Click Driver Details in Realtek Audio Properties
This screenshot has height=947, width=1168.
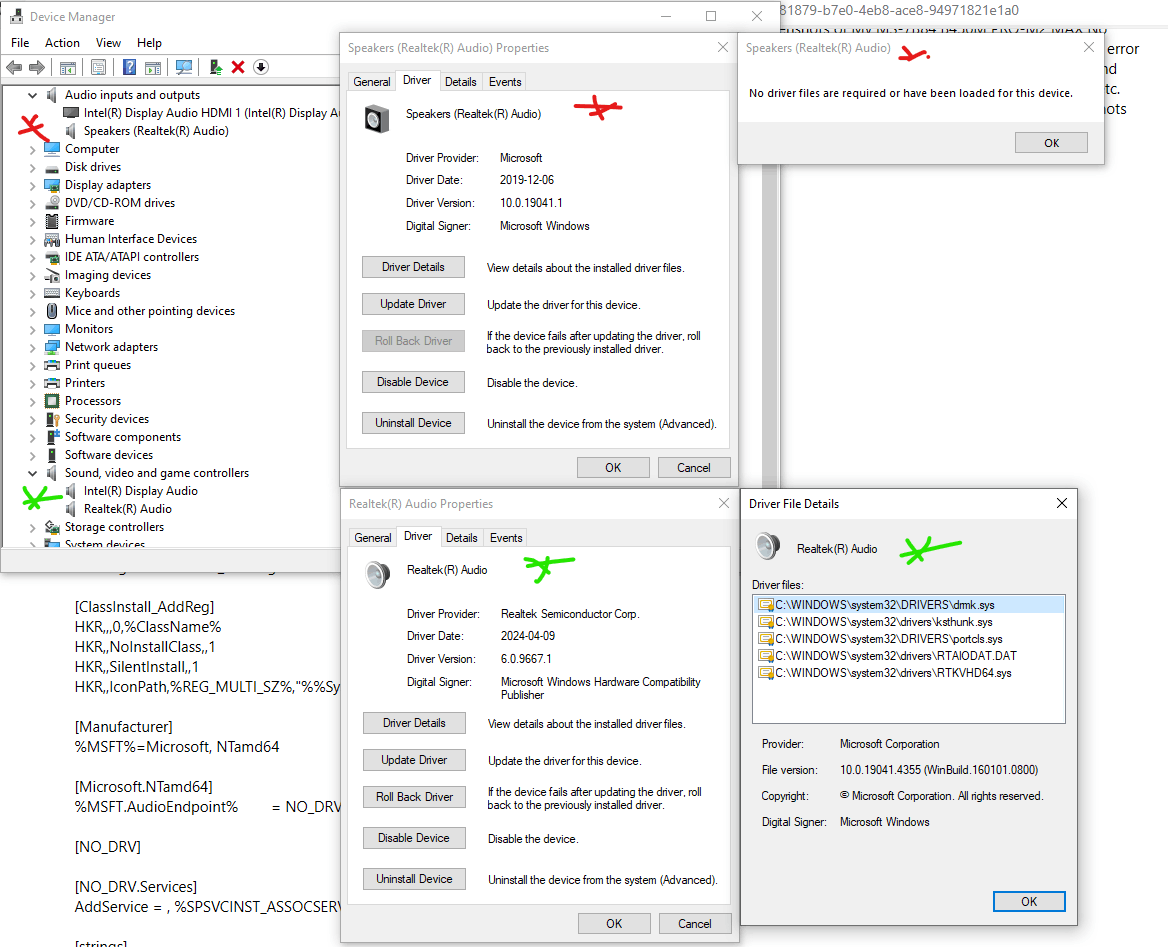(414, 723)
